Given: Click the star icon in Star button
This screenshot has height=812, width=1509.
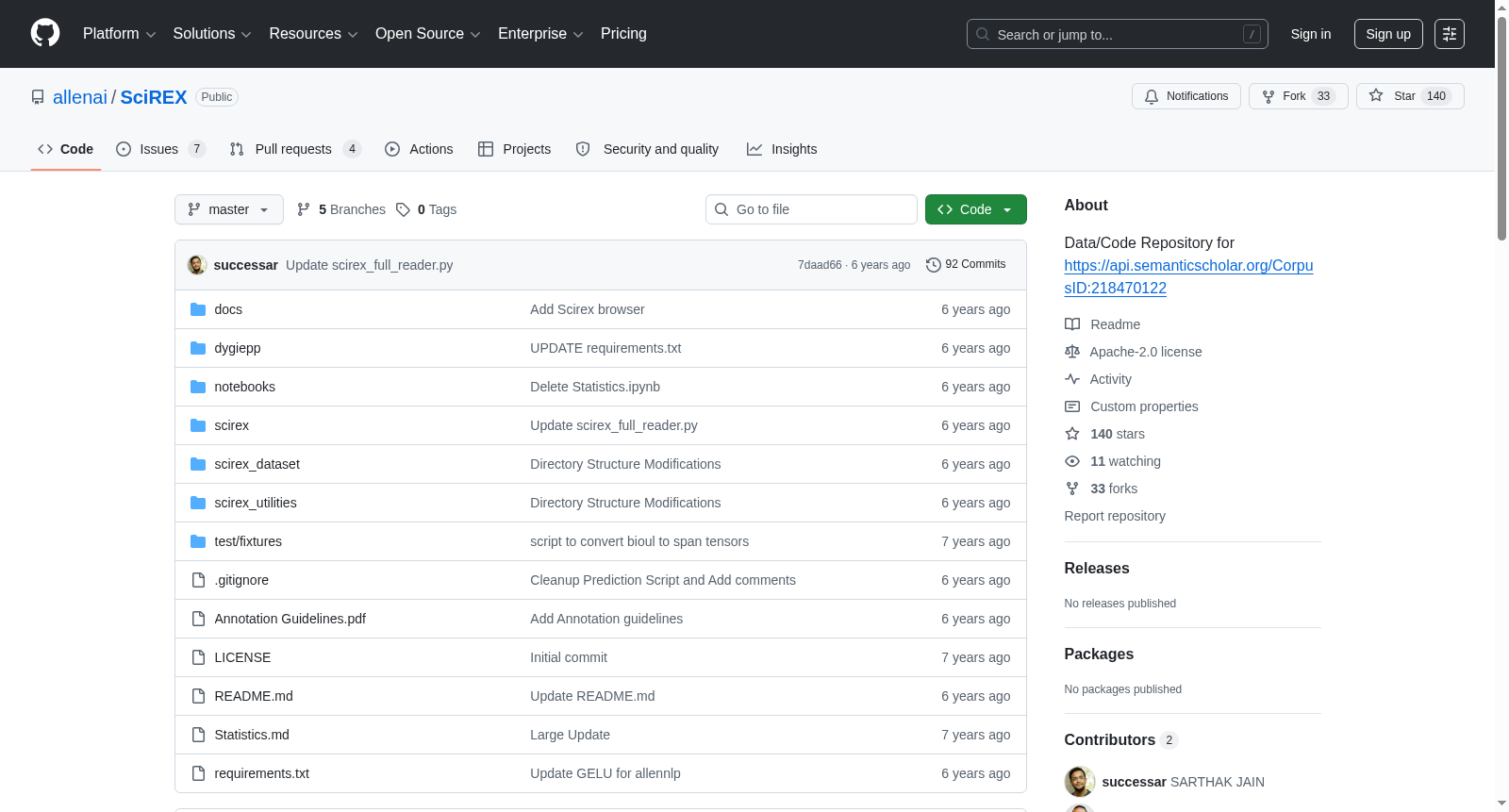Looking at the screenshot, I should pyautogui.click(x=1376, y=95).
